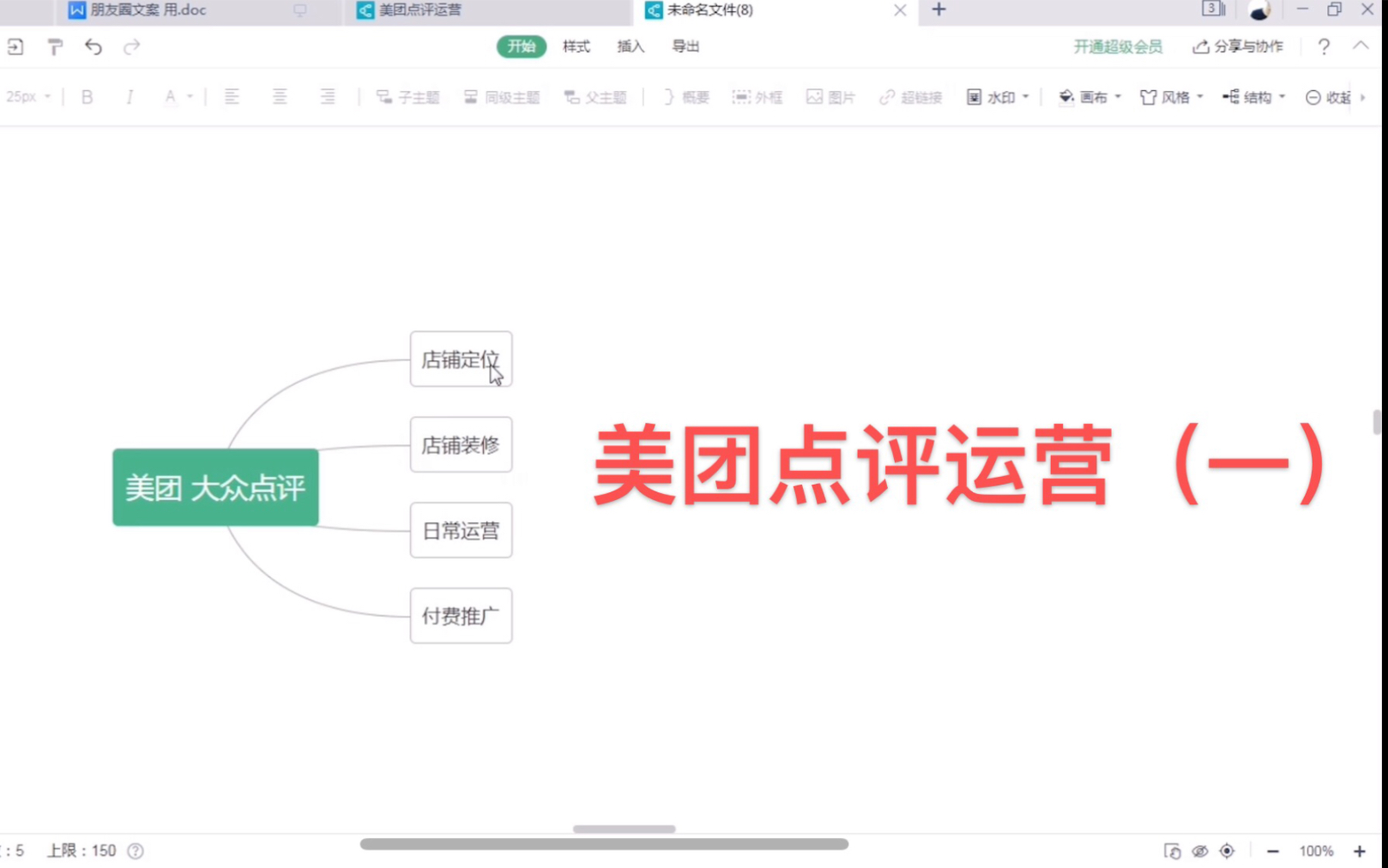
Task: Zoom out with minus button
Action: click(1273, 851)
